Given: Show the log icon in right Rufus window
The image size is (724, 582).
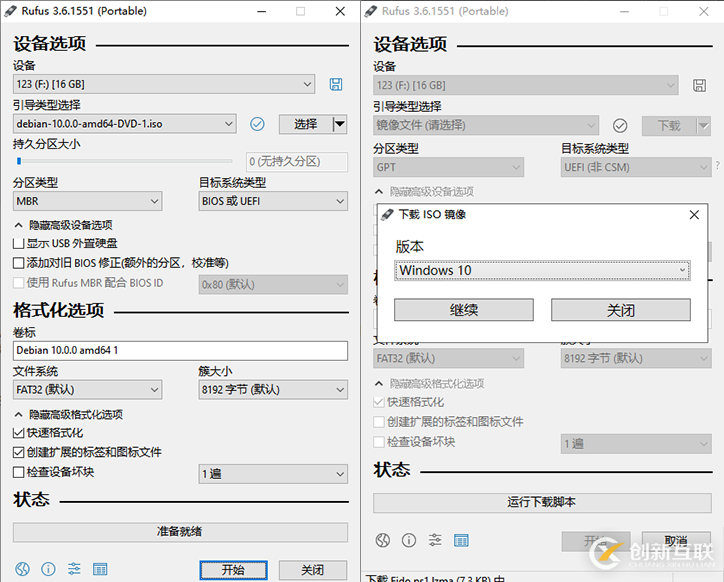Looking at the screenshot, I should [461, 540].
